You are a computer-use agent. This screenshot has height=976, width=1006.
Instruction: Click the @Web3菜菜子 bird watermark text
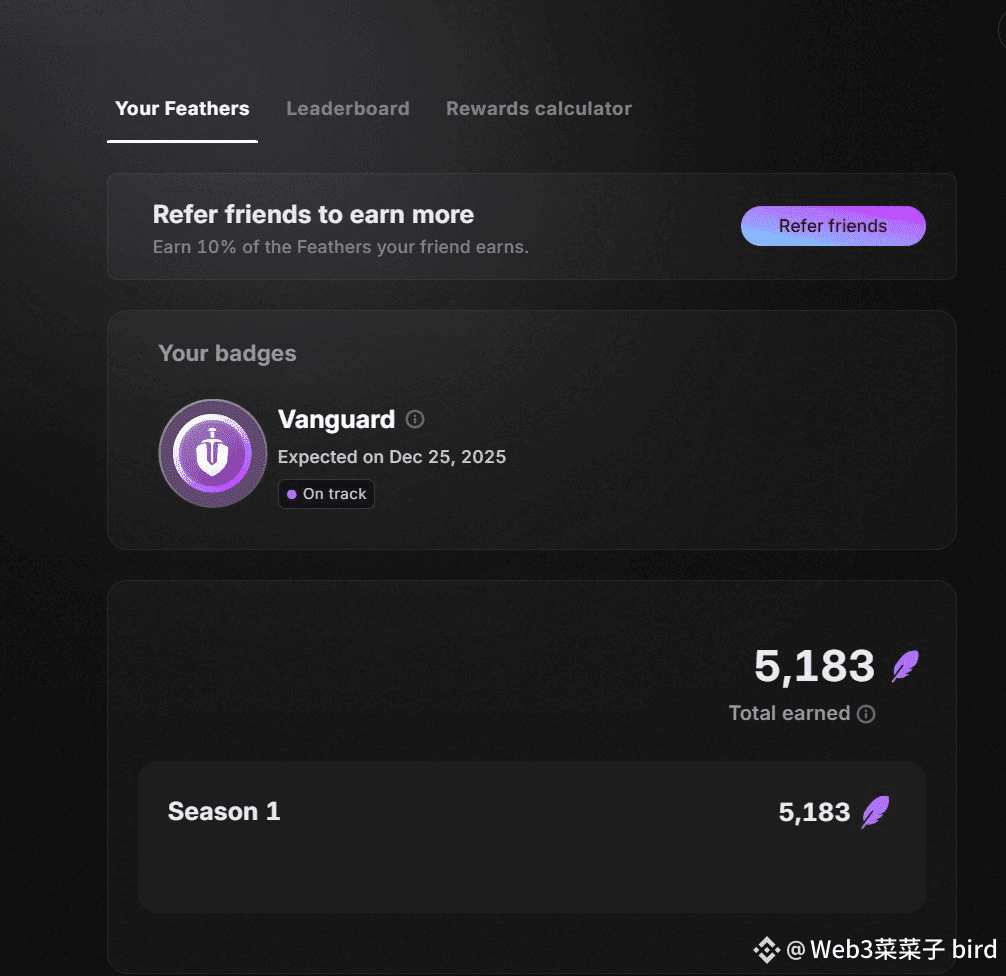pyautogui.click(x=892, y=950)
